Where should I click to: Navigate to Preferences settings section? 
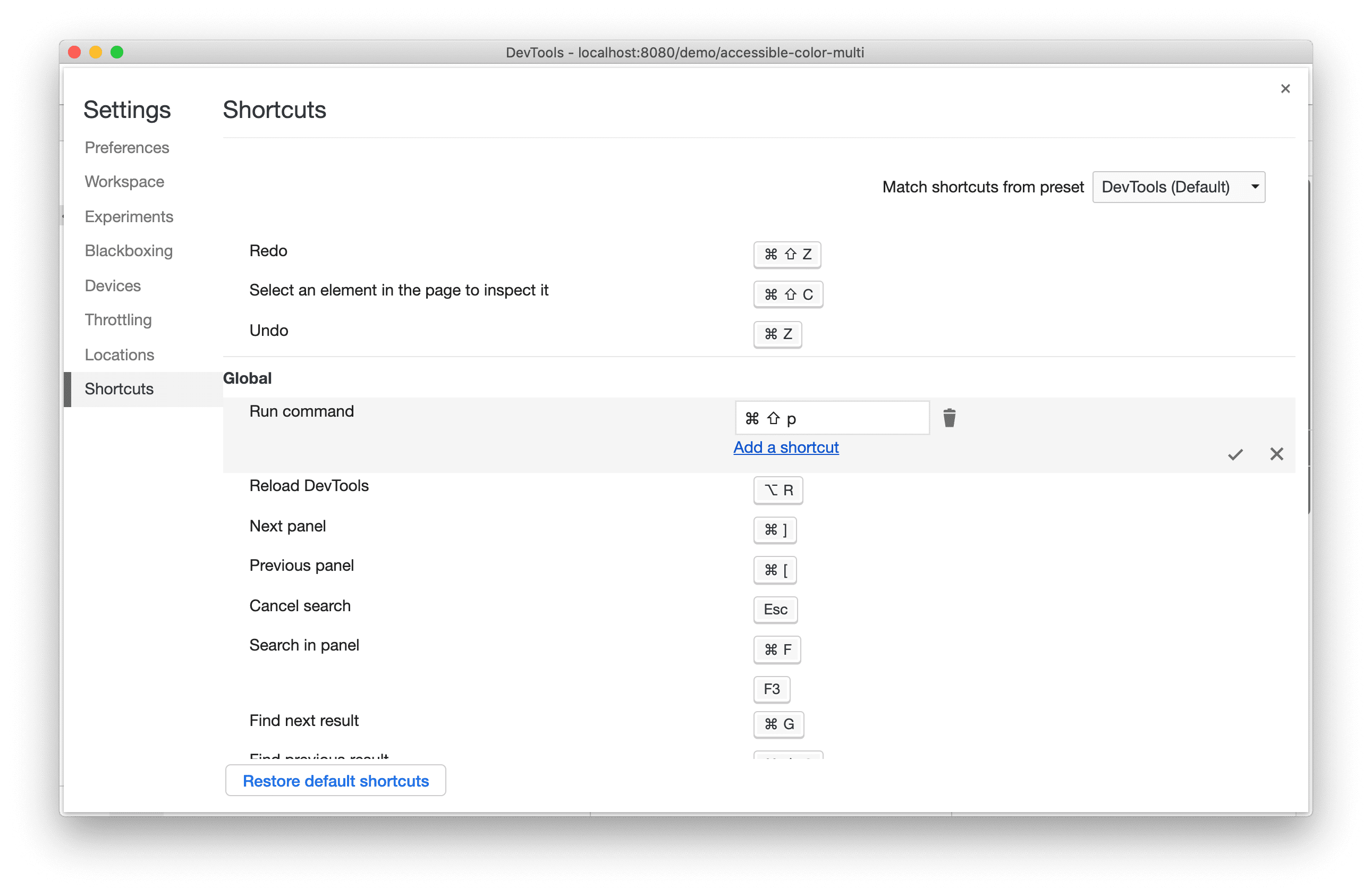pos(127,146)
